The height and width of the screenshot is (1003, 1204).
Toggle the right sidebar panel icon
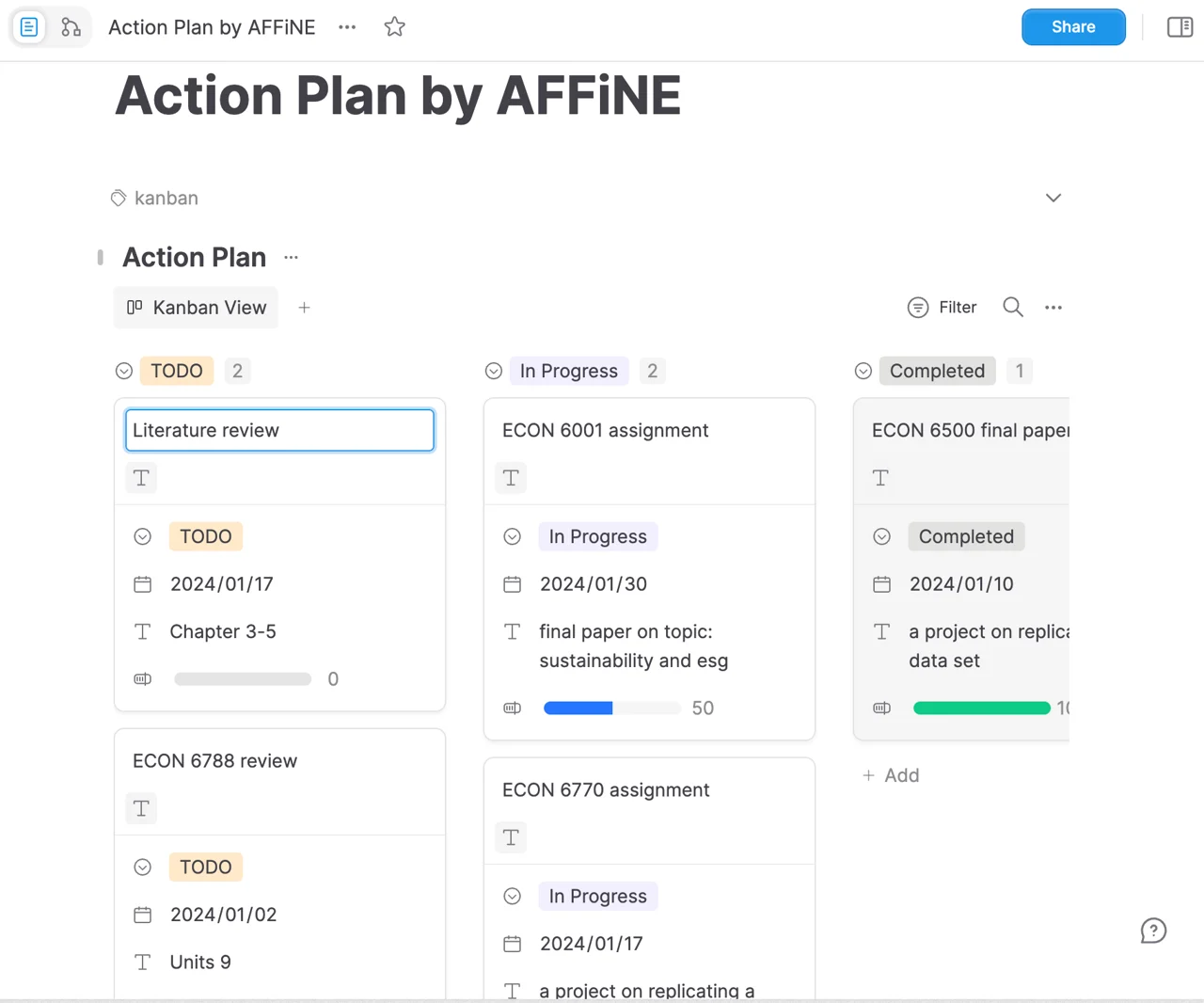[1180, 27]
